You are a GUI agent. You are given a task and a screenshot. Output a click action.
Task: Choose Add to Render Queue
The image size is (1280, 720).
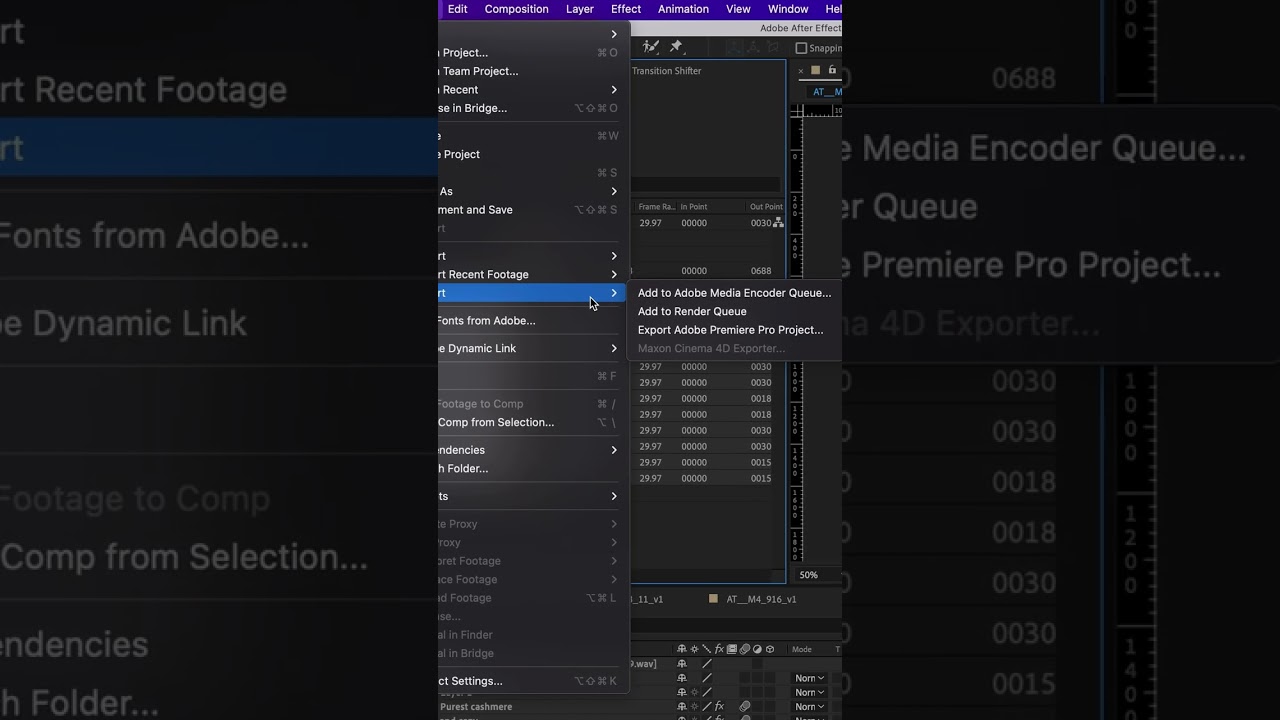point(734,311)
